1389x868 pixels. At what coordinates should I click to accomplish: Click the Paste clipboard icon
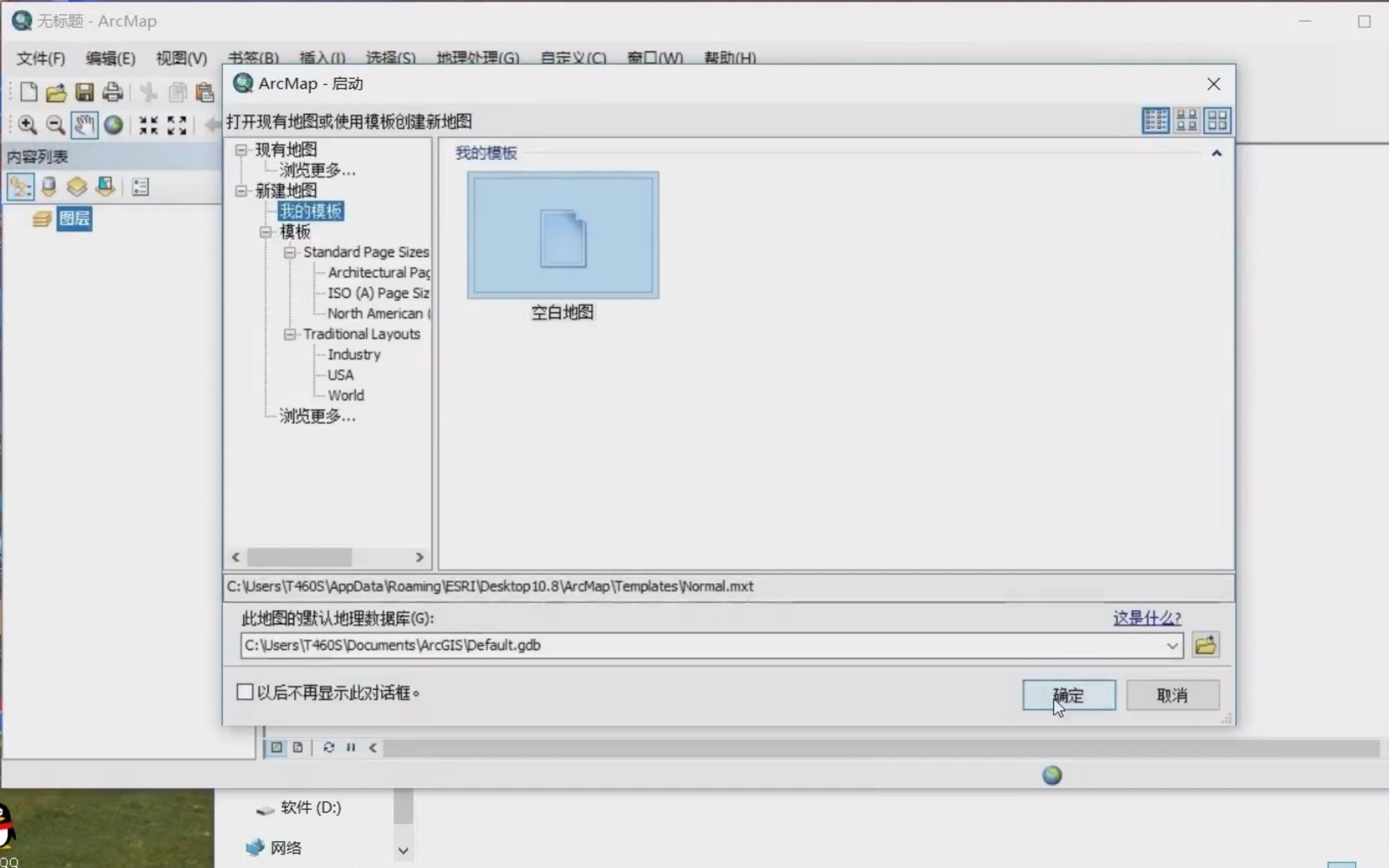pyautogui.click(x=205, y=93)
